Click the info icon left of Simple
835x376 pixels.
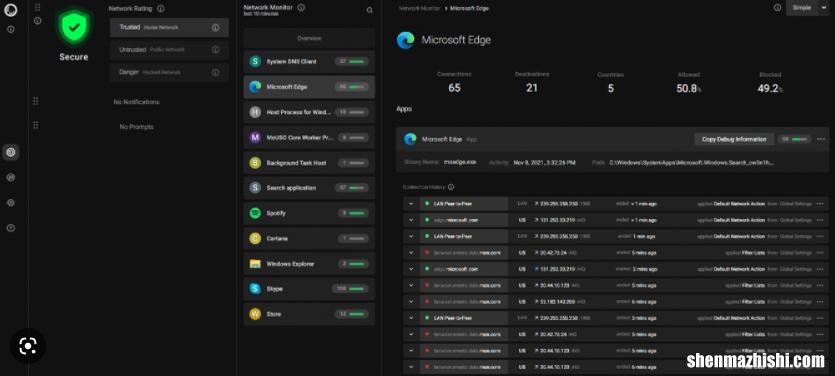[x=777, y=7]
